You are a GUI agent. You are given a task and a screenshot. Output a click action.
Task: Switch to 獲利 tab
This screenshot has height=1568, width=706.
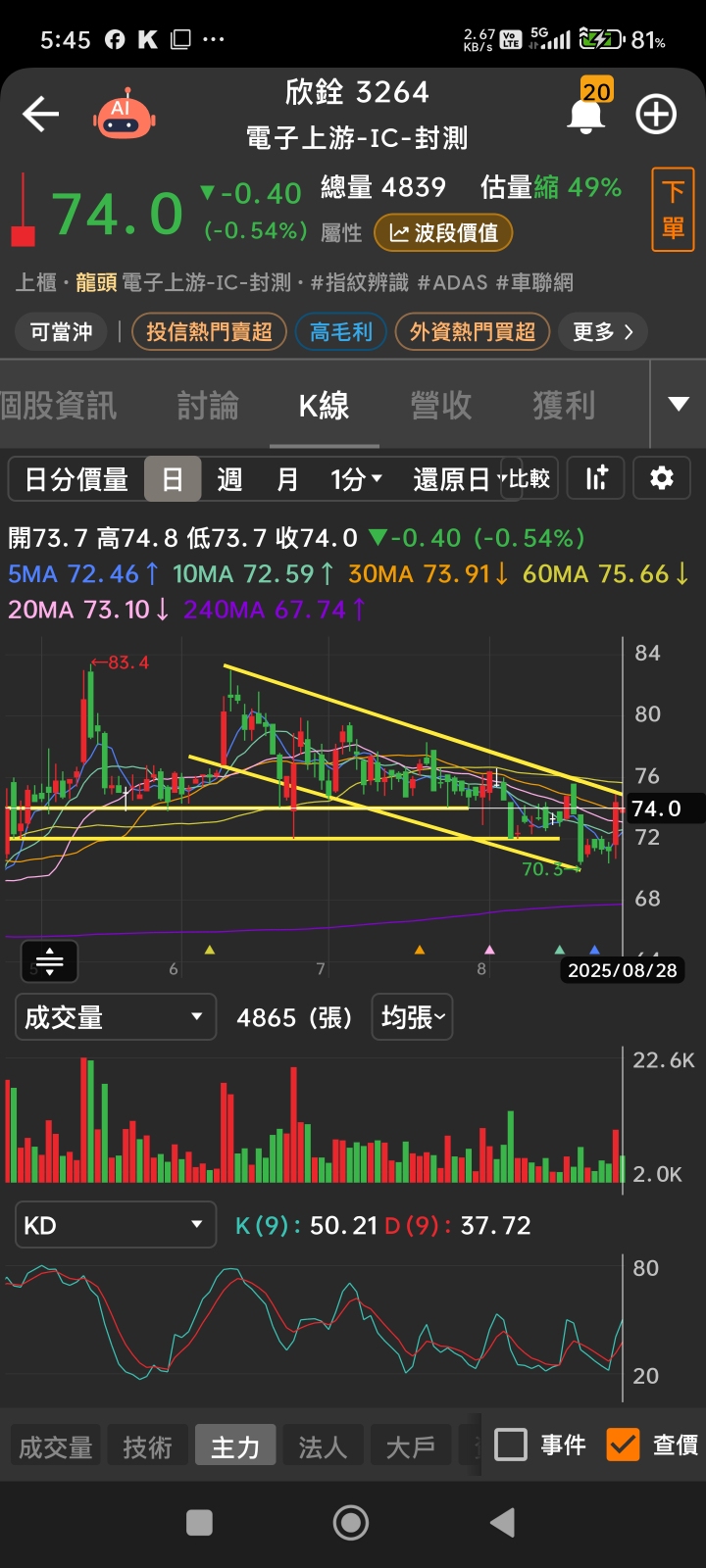pyautogui.click(x=564, y=405)
